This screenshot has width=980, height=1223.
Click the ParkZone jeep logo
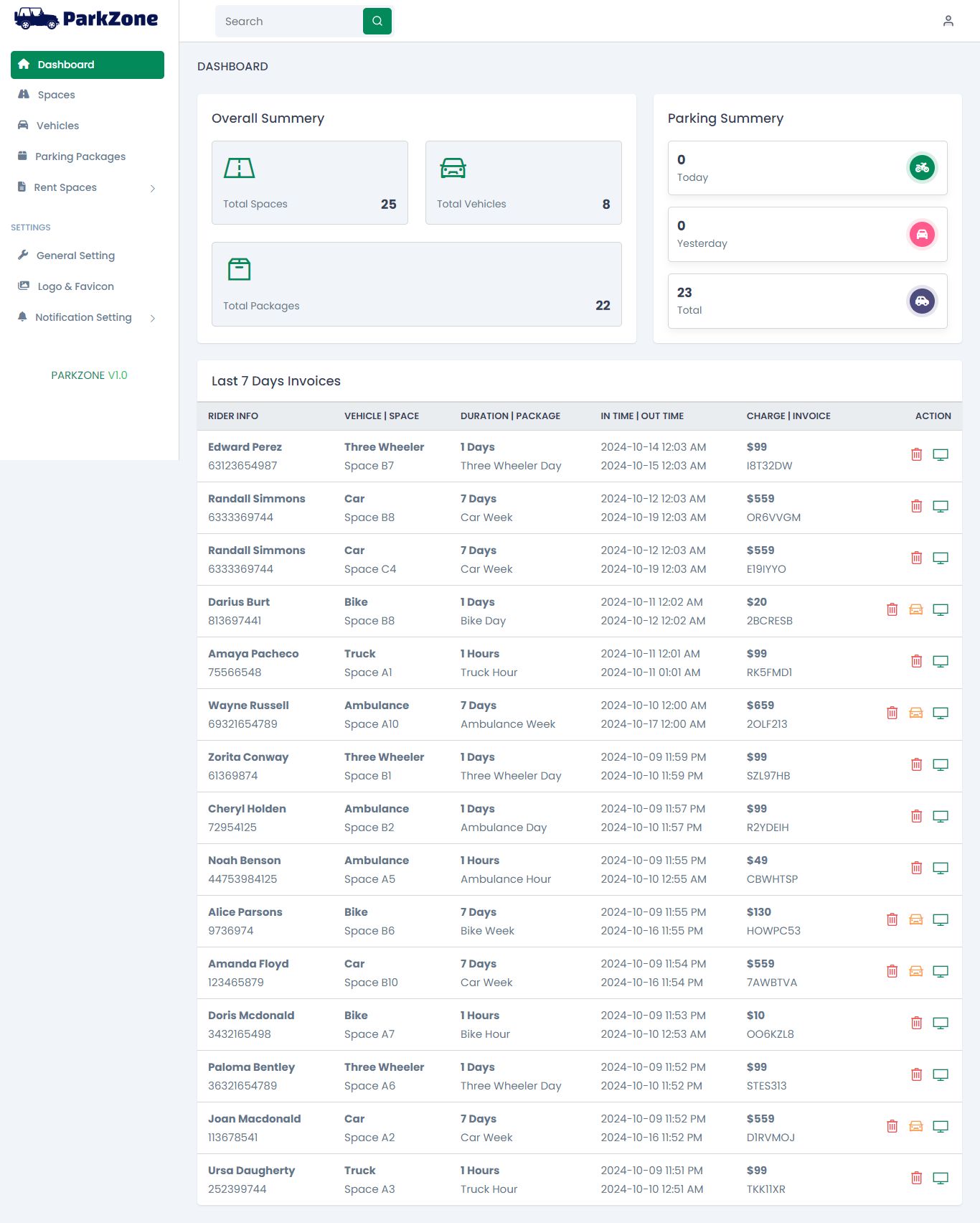[37, 19]
